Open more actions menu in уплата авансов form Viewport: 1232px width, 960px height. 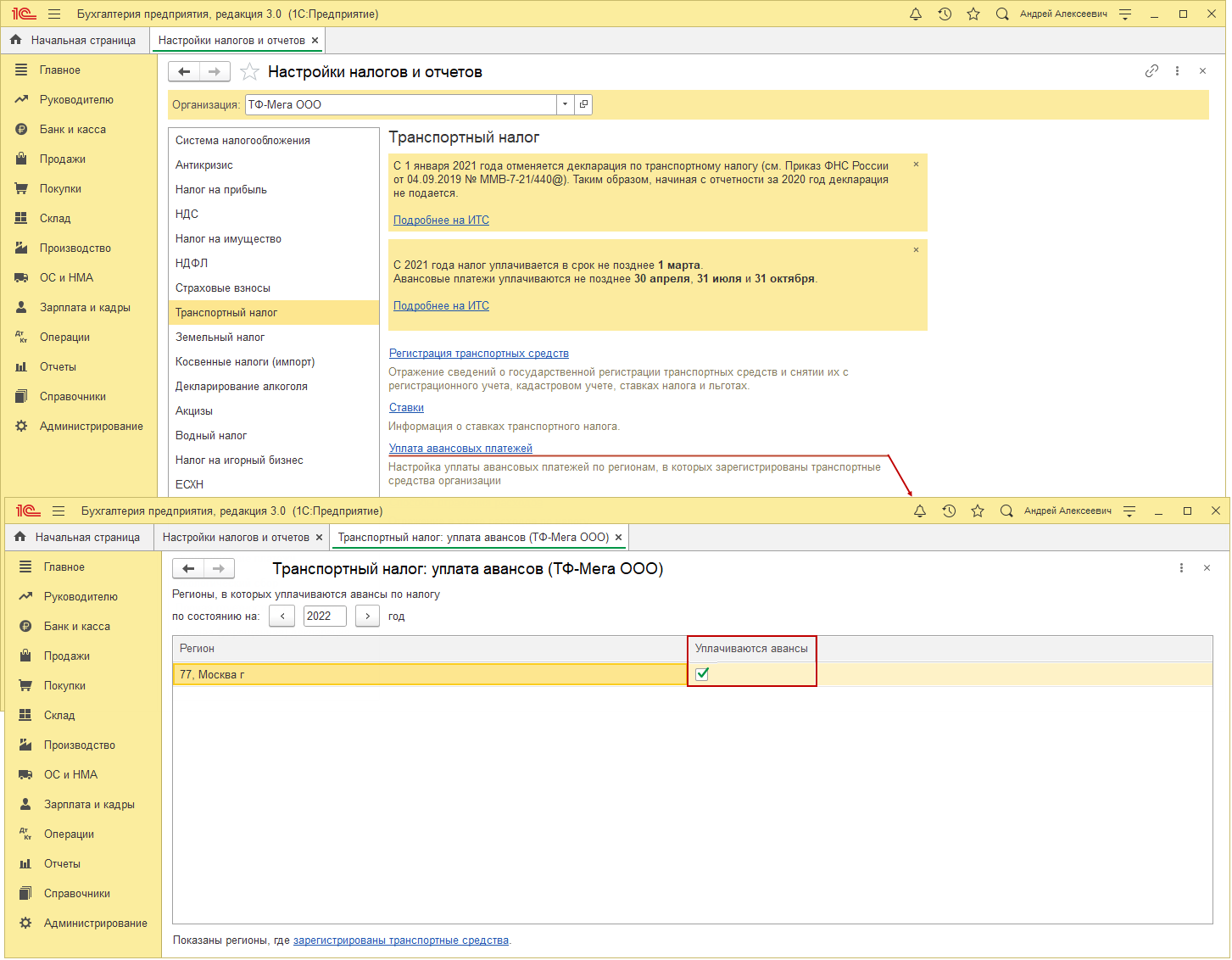point(1181,568)
